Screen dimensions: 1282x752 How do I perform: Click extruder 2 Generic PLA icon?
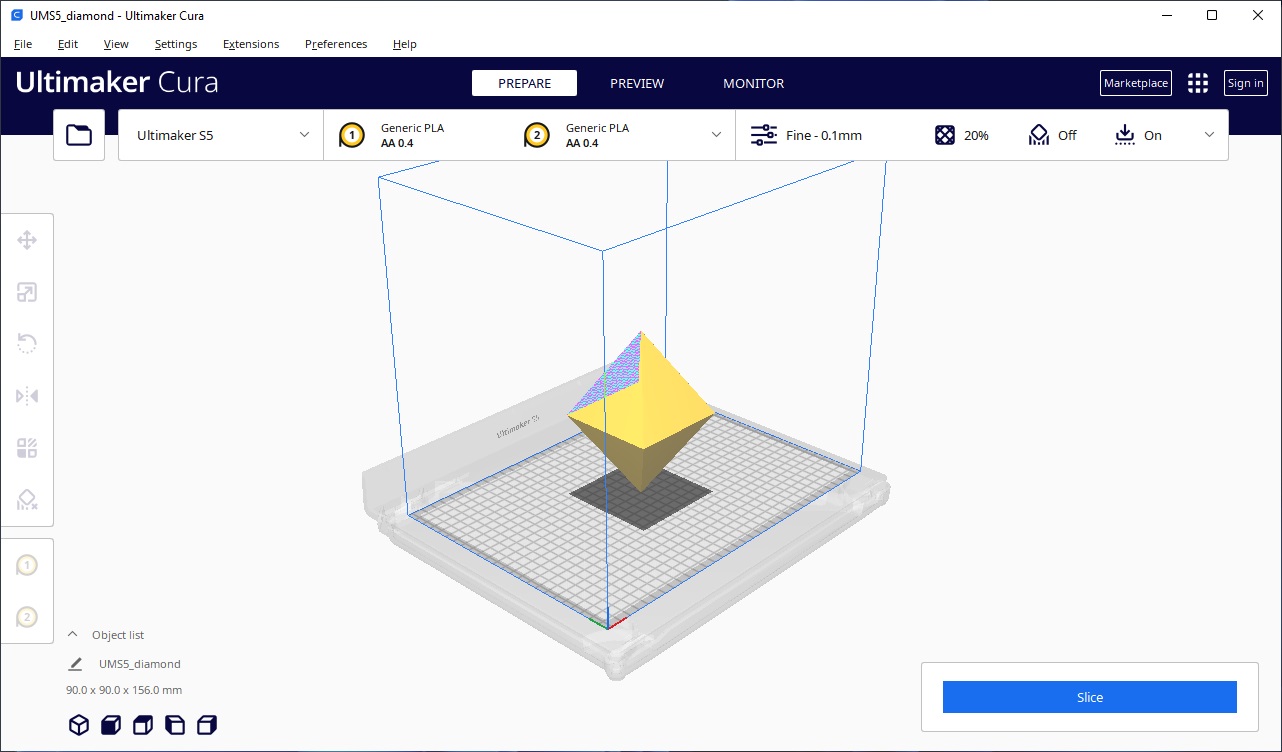pyautogui.click(x=536, y=135)
